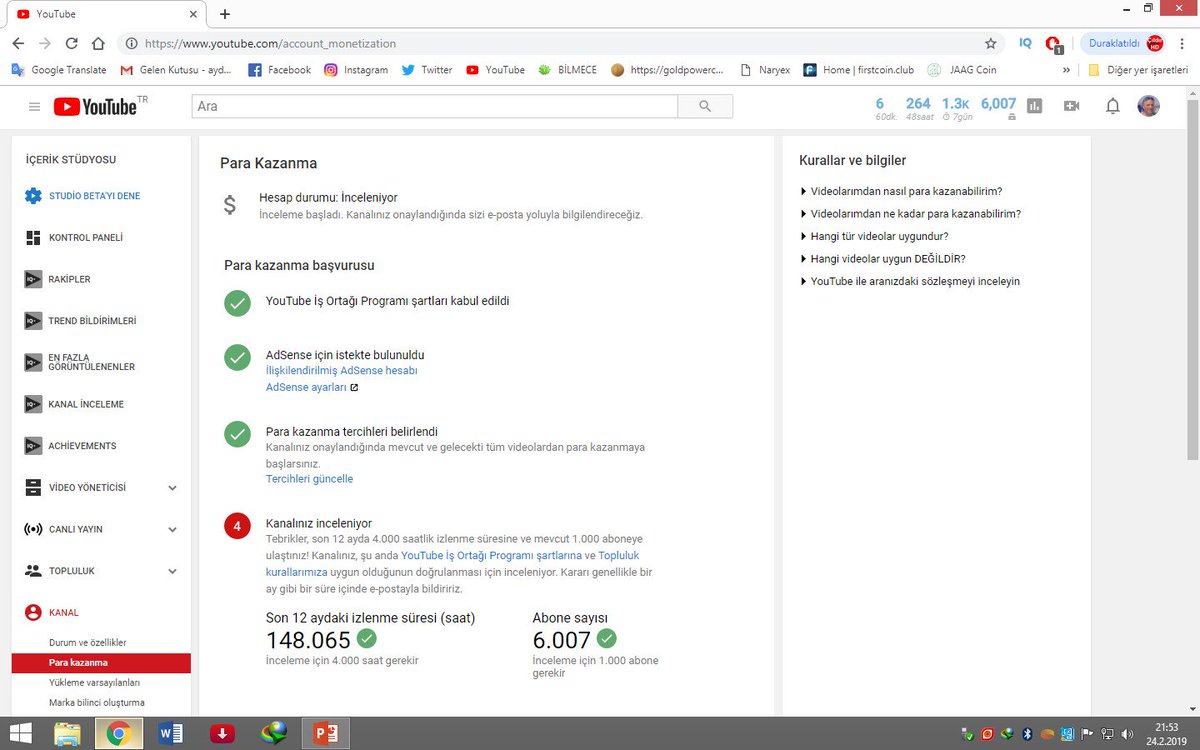Open Word from the taskbar
Screen dimensions: 1200x750
[x=170, y=733]
